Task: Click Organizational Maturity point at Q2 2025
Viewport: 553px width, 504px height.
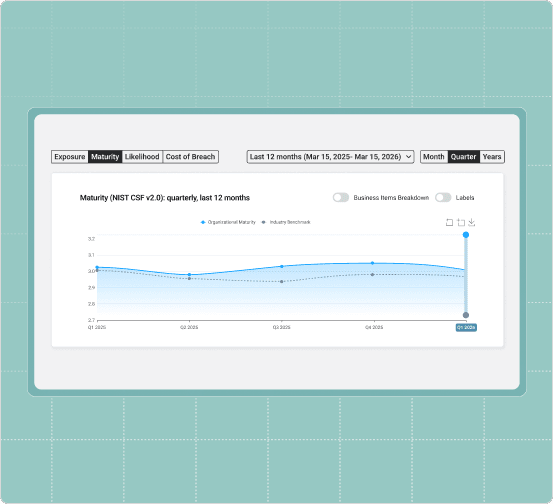Action: (189, 274)
